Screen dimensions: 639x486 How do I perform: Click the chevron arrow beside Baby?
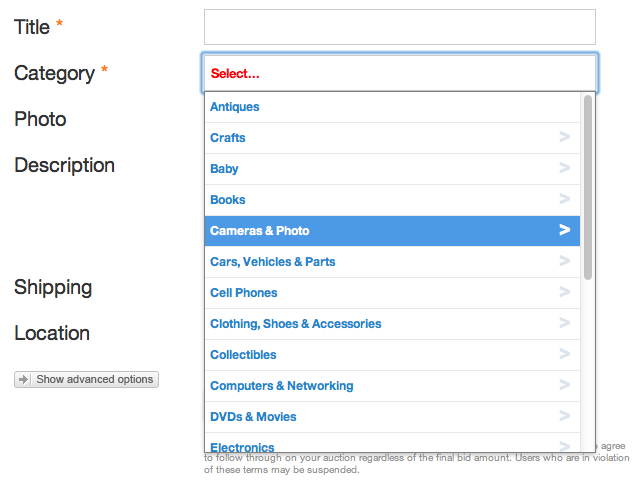tap(564, 168)
